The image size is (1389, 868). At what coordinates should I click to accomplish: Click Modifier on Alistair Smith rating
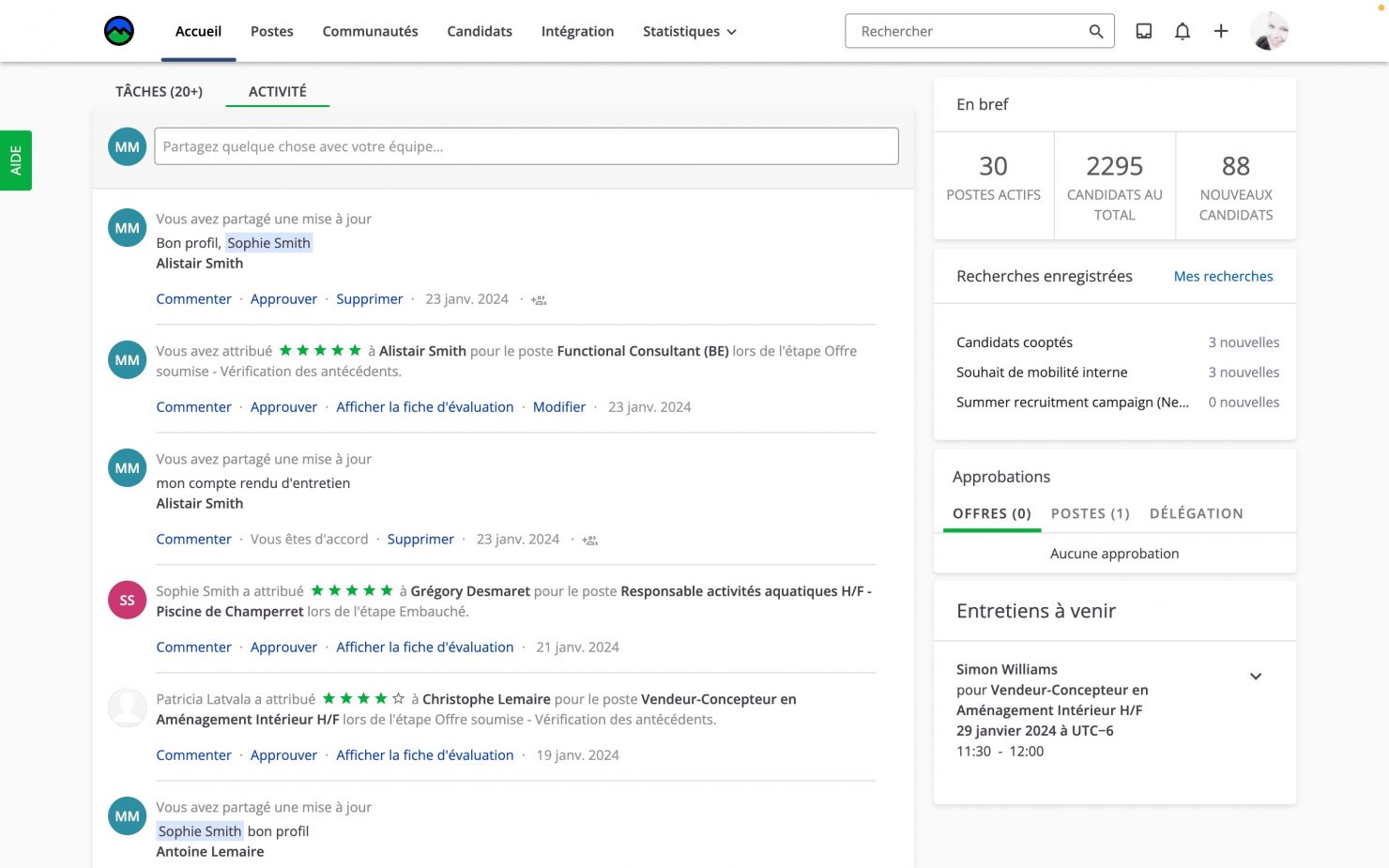(x=558, y=407)
